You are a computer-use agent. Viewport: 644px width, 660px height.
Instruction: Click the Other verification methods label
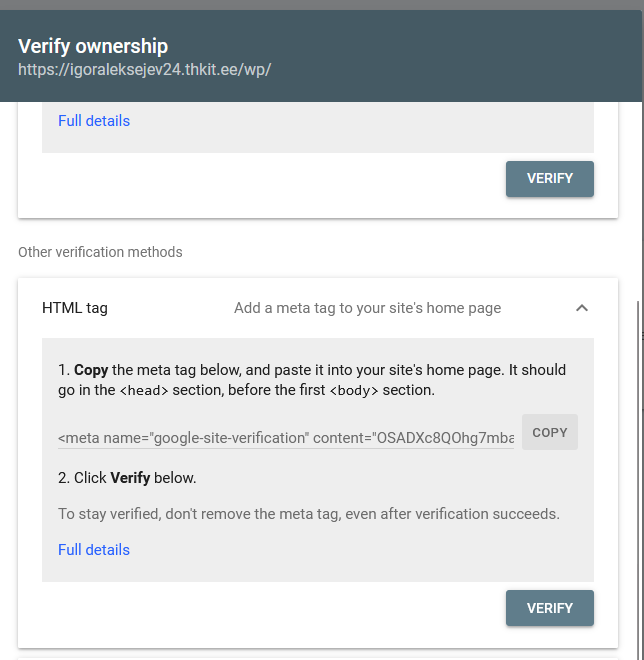tap(100, 252)
